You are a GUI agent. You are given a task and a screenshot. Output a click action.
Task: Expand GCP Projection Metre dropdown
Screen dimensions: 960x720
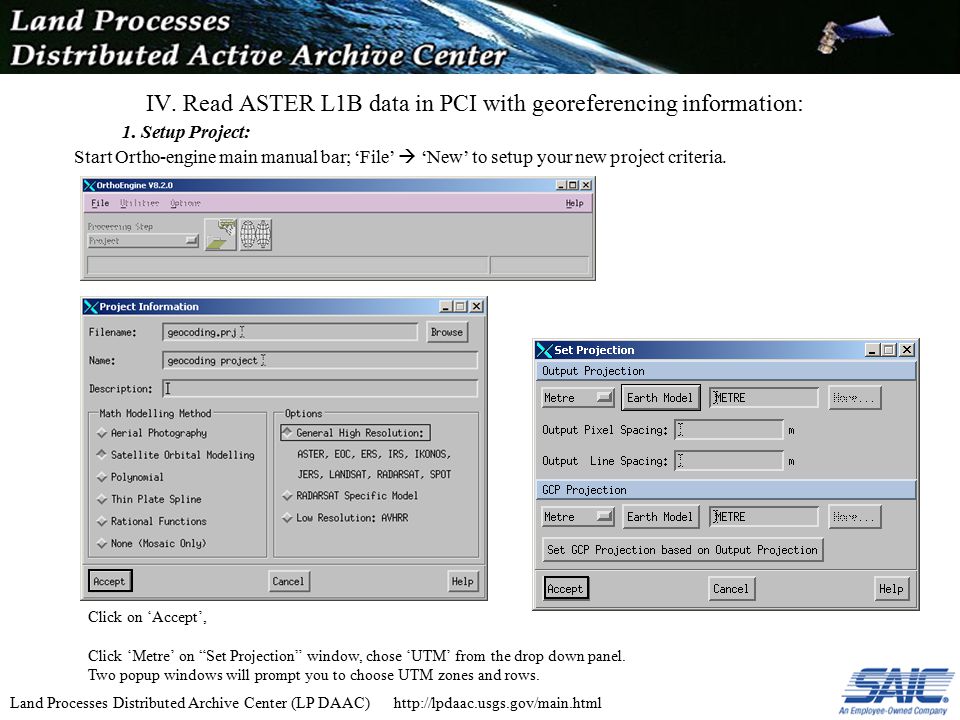pyautogui.click(x=577, y=516)
